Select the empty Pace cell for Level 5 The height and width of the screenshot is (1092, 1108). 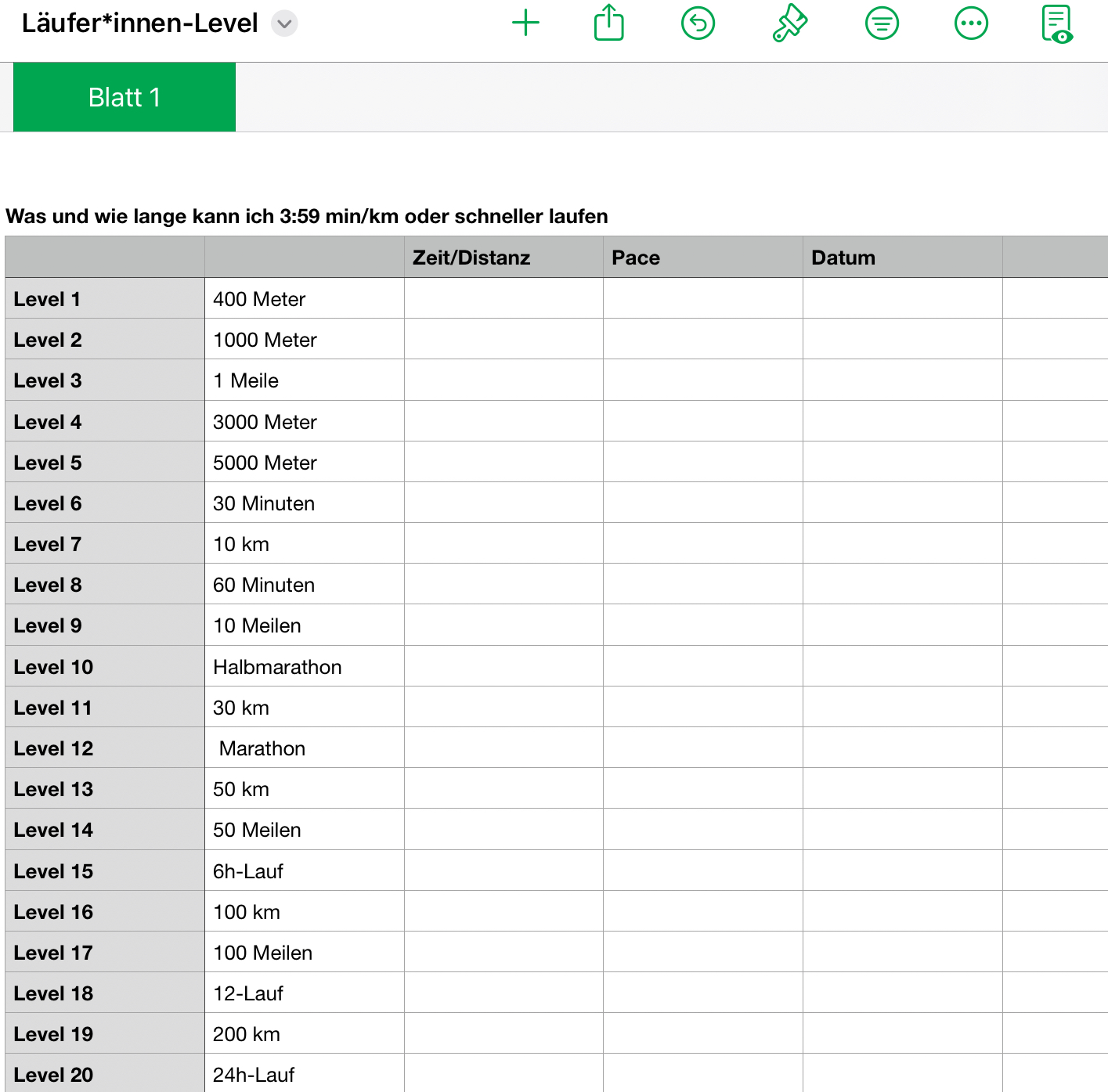pos(703,462)
